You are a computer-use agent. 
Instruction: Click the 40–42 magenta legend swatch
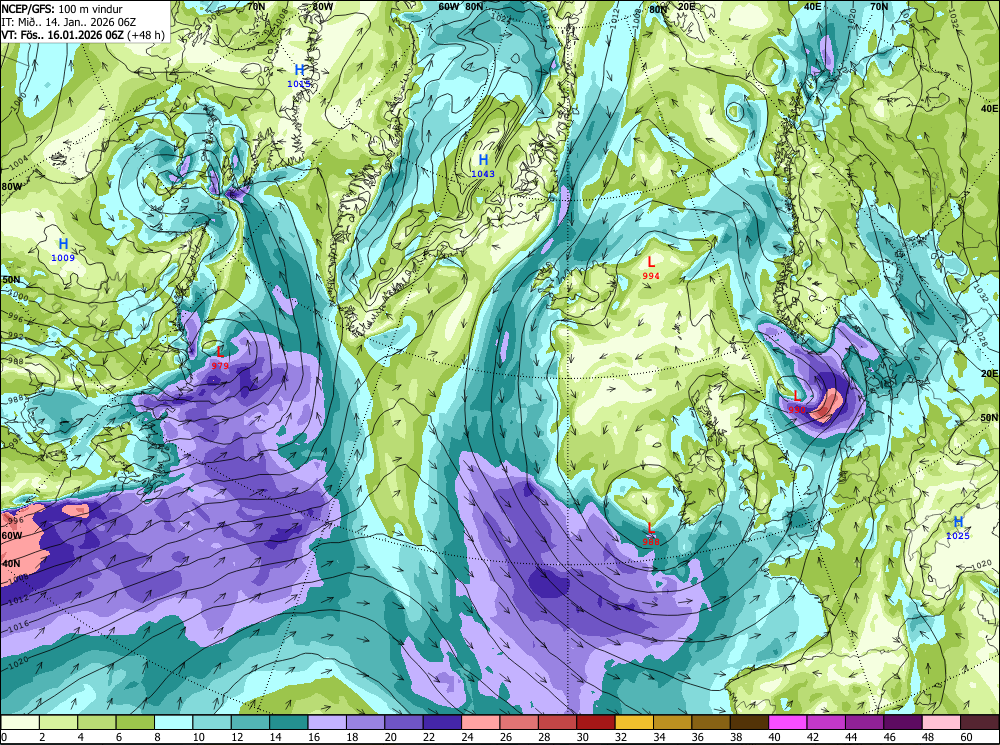pos(788,722)
